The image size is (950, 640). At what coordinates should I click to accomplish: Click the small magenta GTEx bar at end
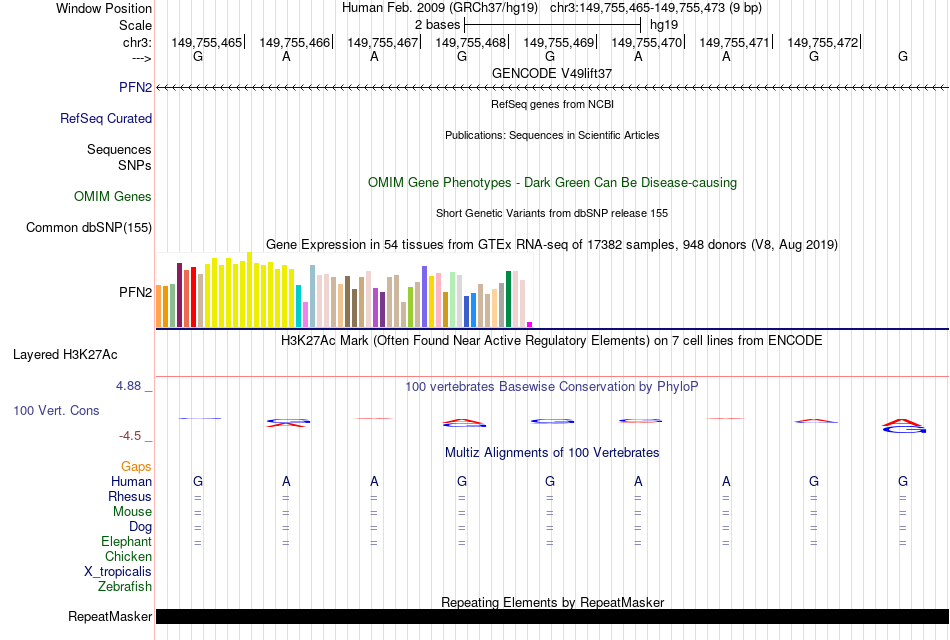(x=530, y=325)
